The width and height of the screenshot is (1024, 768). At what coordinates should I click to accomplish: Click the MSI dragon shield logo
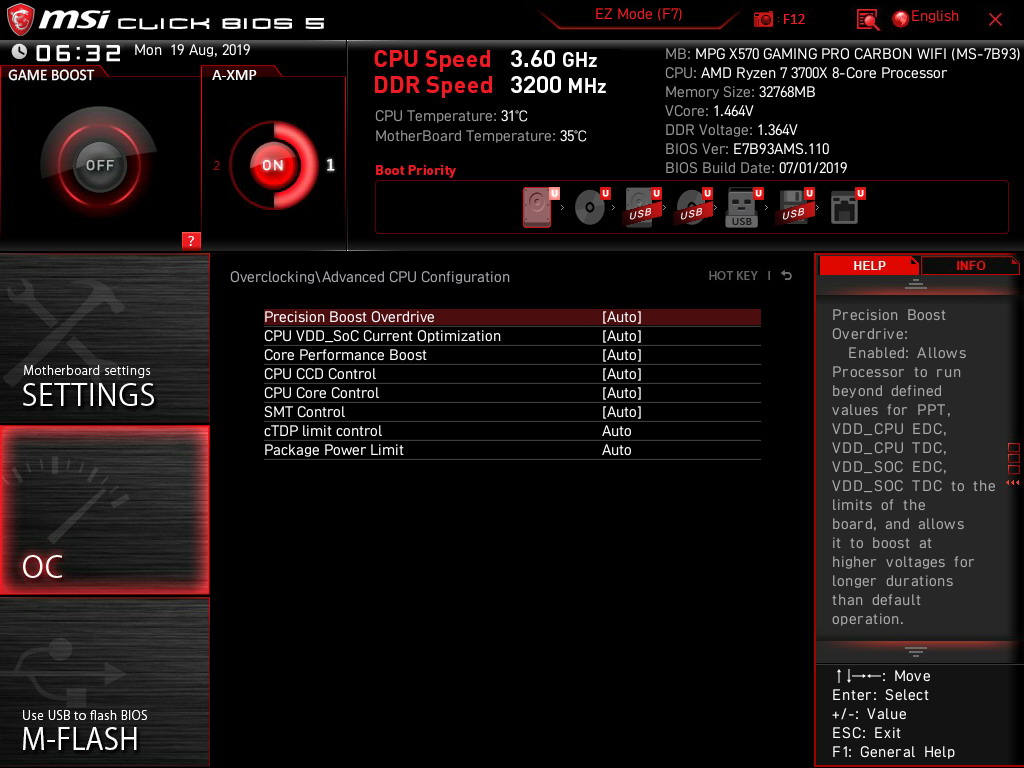point(20,20)
